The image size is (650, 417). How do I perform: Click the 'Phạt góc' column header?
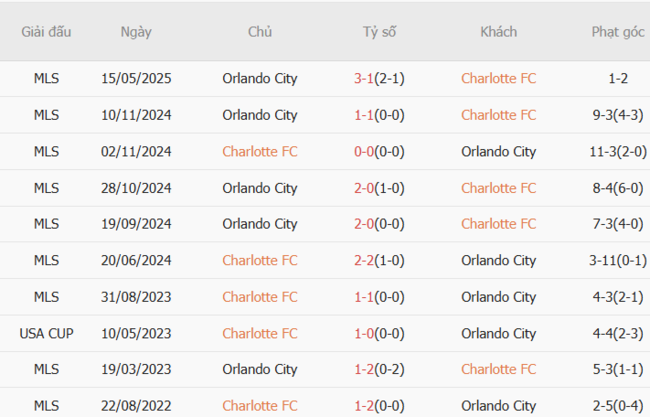[618, 32]
